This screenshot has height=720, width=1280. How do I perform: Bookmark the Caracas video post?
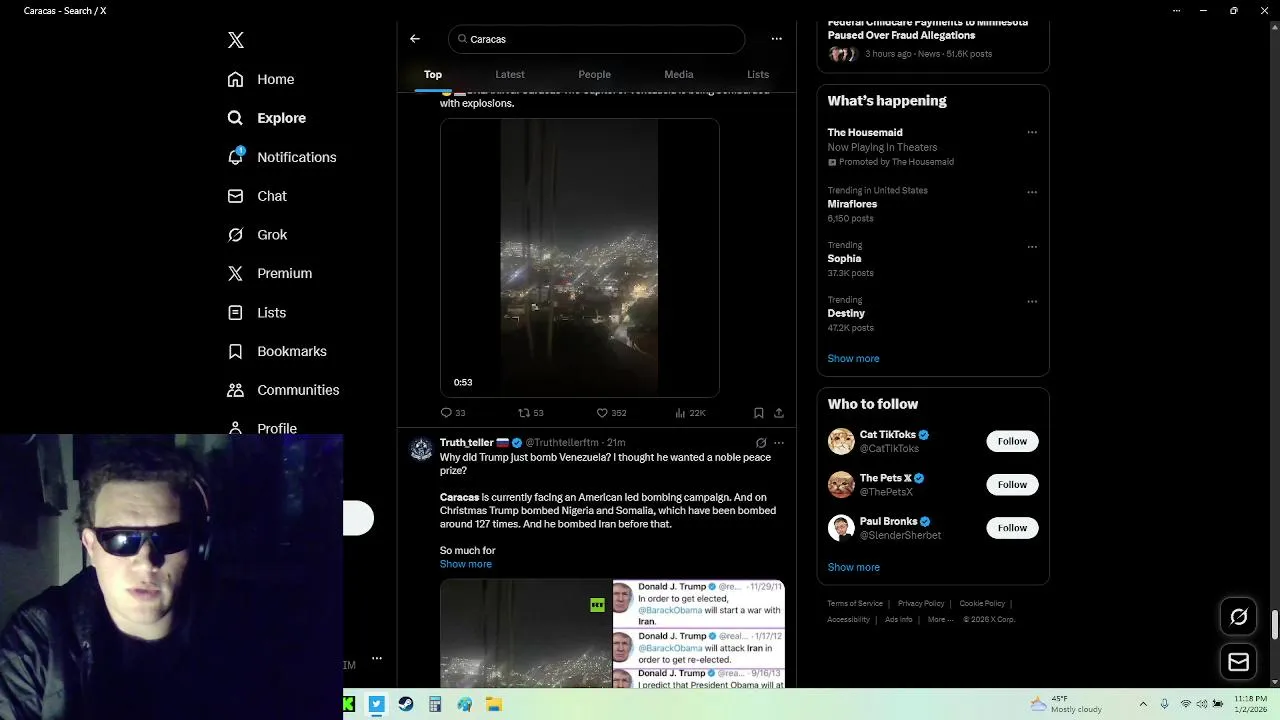pos(759,413)
